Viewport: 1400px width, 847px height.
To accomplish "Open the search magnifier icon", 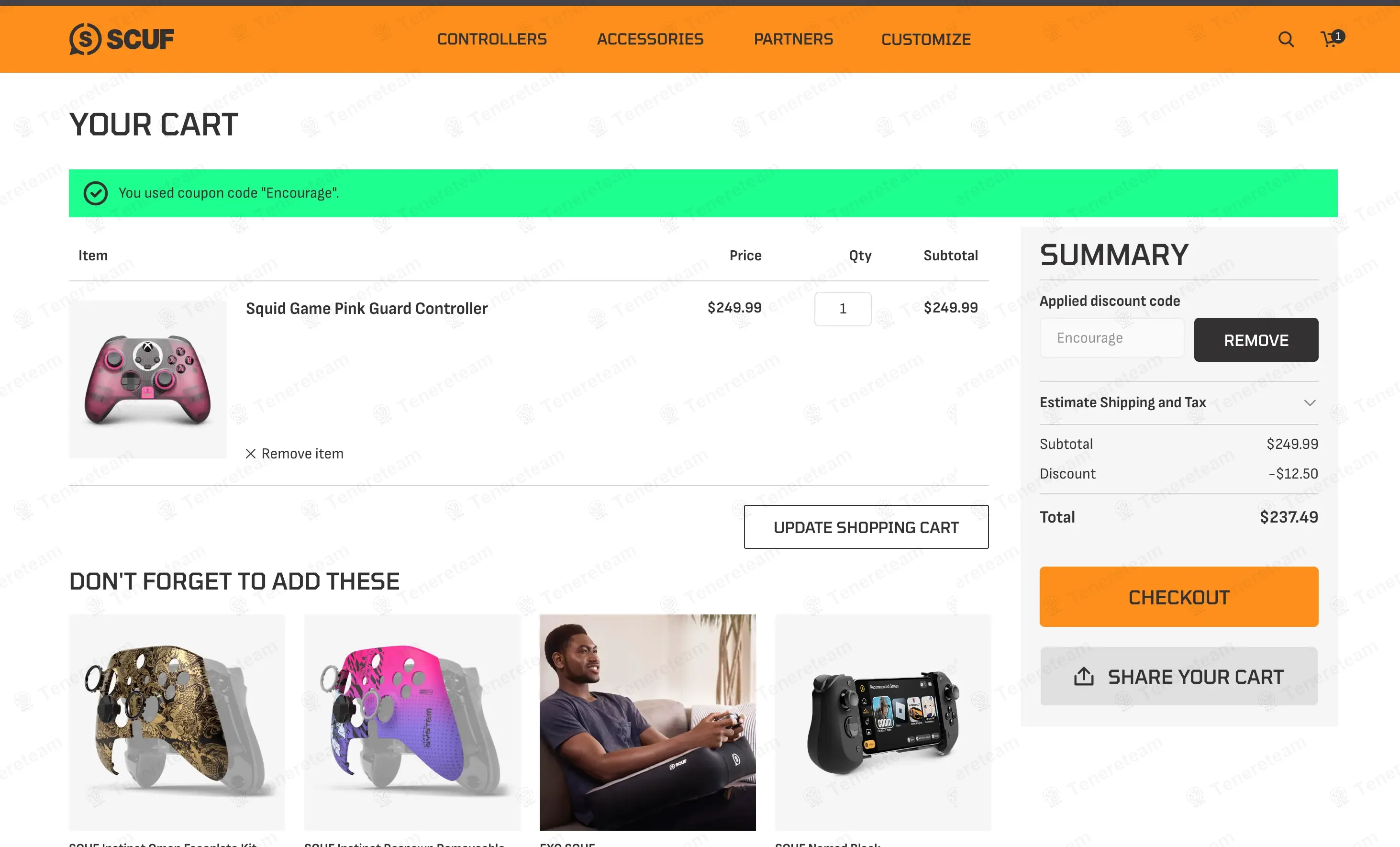I will click(x=1286, y=39).
